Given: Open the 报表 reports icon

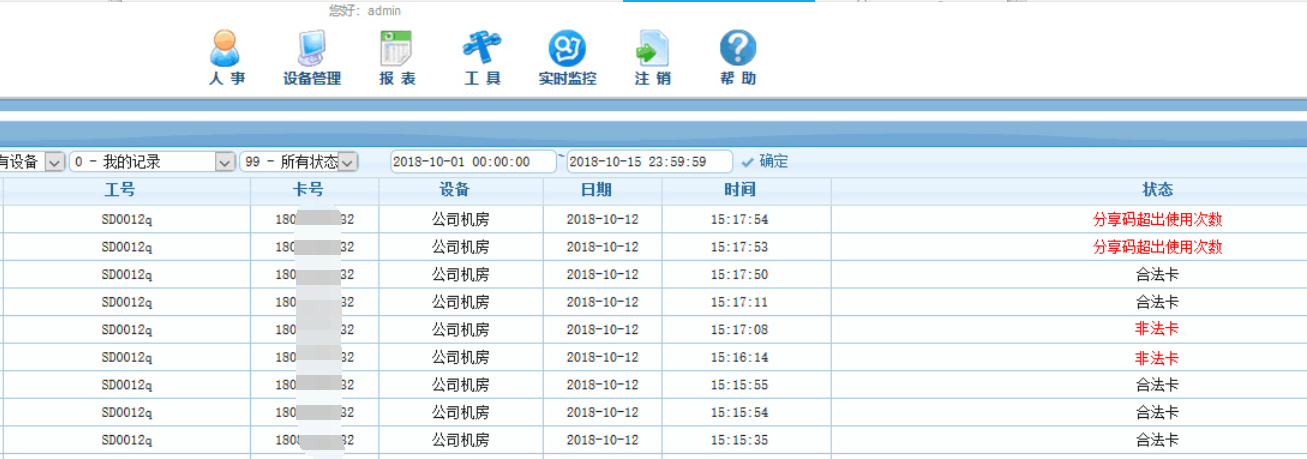Looking at the screenshot, I should coord(397,49).
